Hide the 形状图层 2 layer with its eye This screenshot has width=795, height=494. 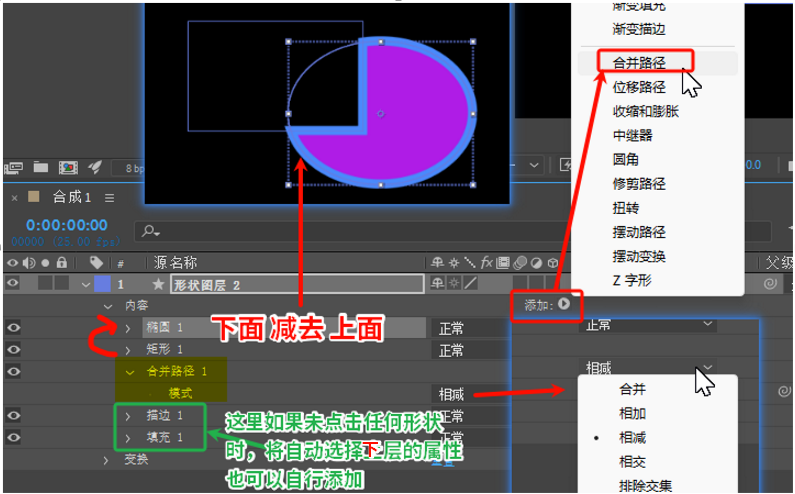coord(13,283)
